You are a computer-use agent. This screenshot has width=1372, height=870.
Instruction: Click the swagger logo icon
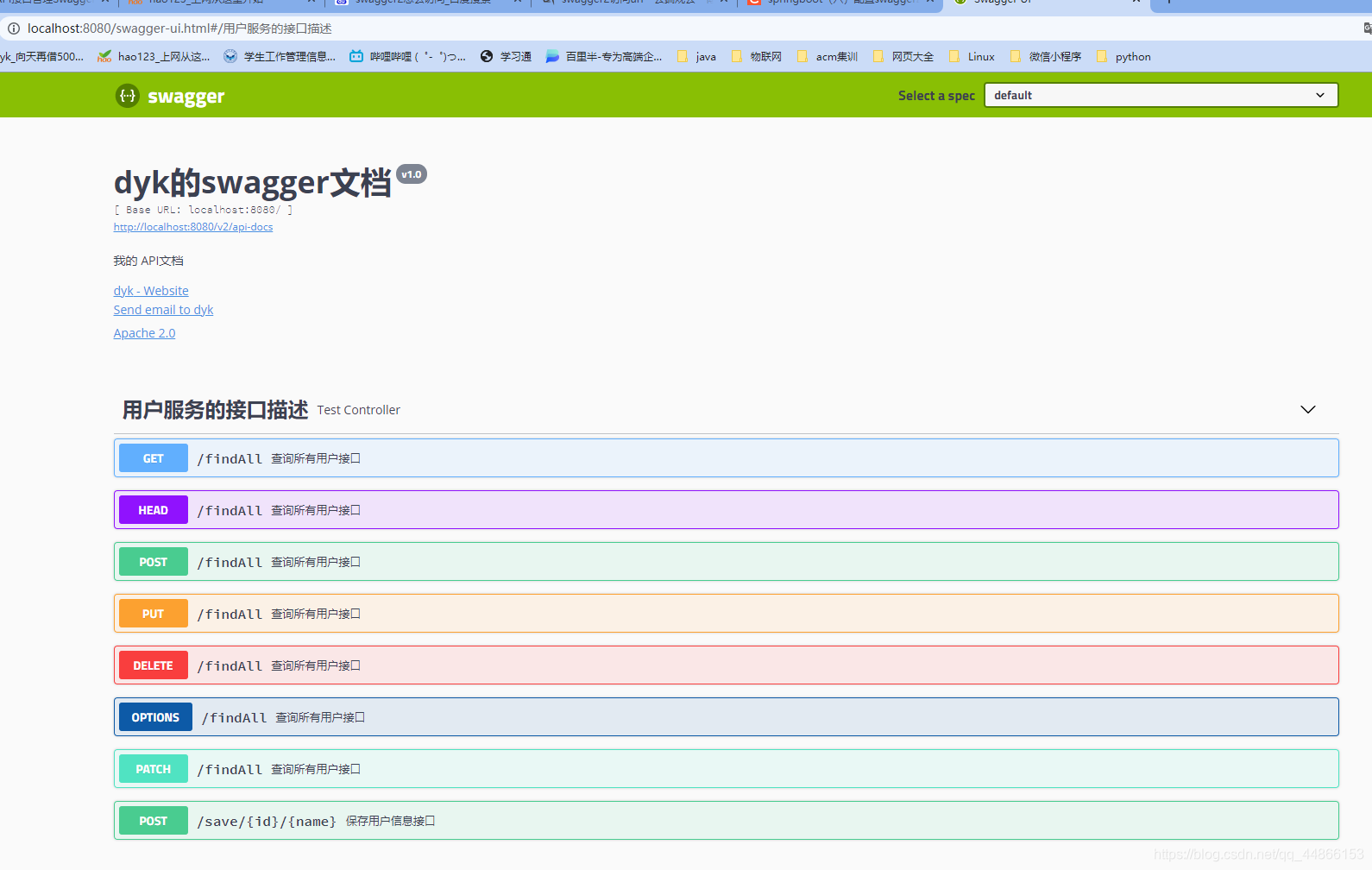[x=127, y=96]
